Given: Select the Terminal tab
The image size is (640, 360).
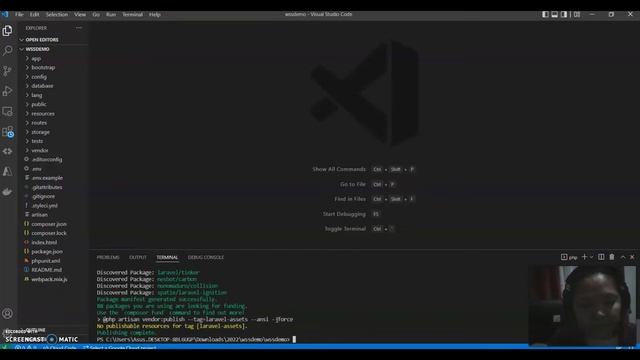Looking at the screenshot, I should tap(167, 258).
